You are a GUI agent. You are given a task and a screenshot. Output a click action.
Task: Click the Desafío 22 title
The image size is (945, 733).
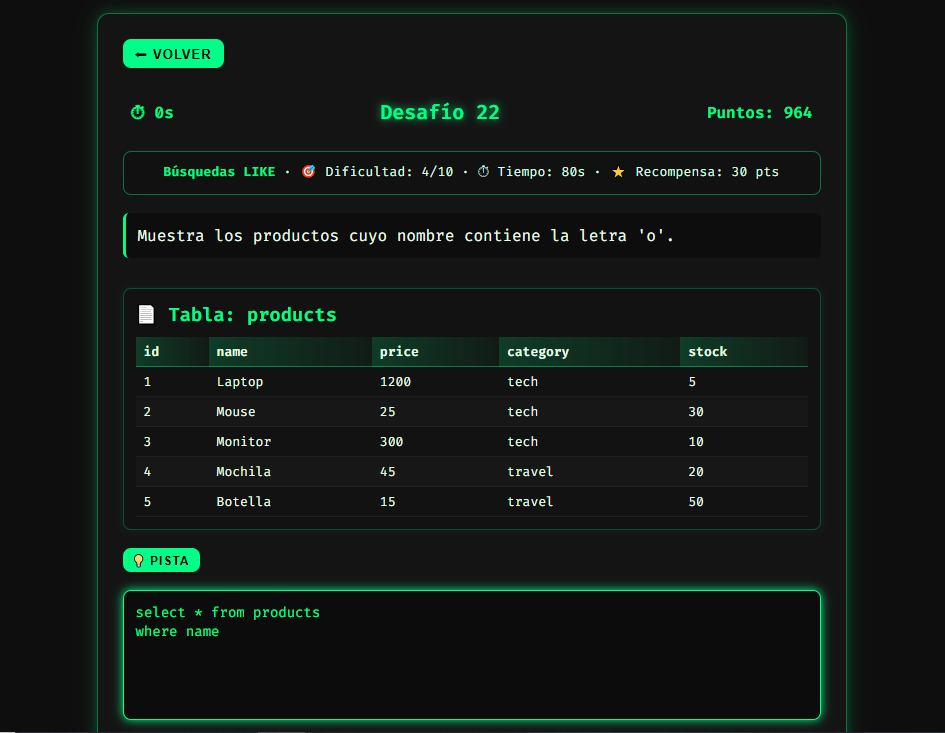point(440,113)
